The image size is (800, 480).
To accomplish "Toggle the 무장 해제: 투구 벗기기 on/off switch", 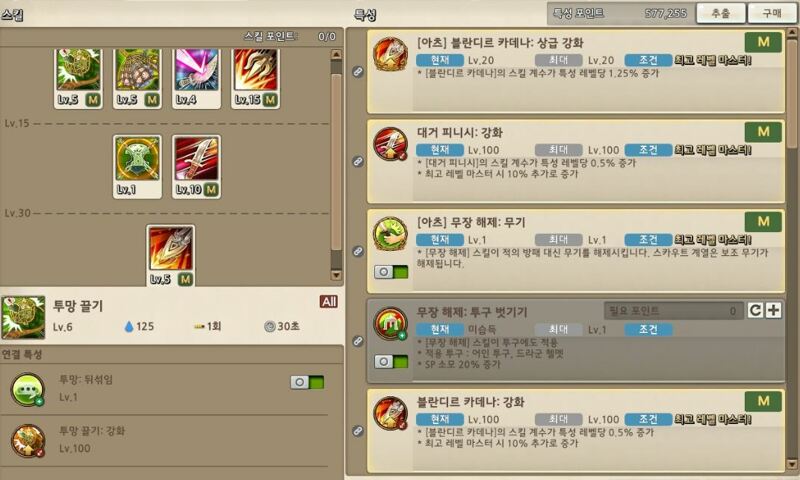I will pos(391,362).
